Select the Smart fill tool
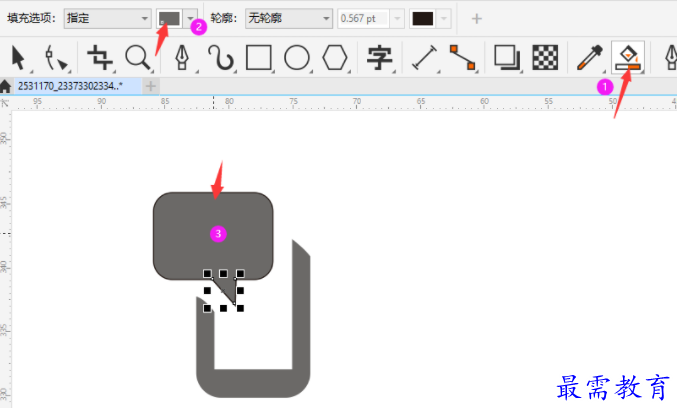The width and height of the screenshot is (678, 419). pyautogui.click(x=628, y=57)
